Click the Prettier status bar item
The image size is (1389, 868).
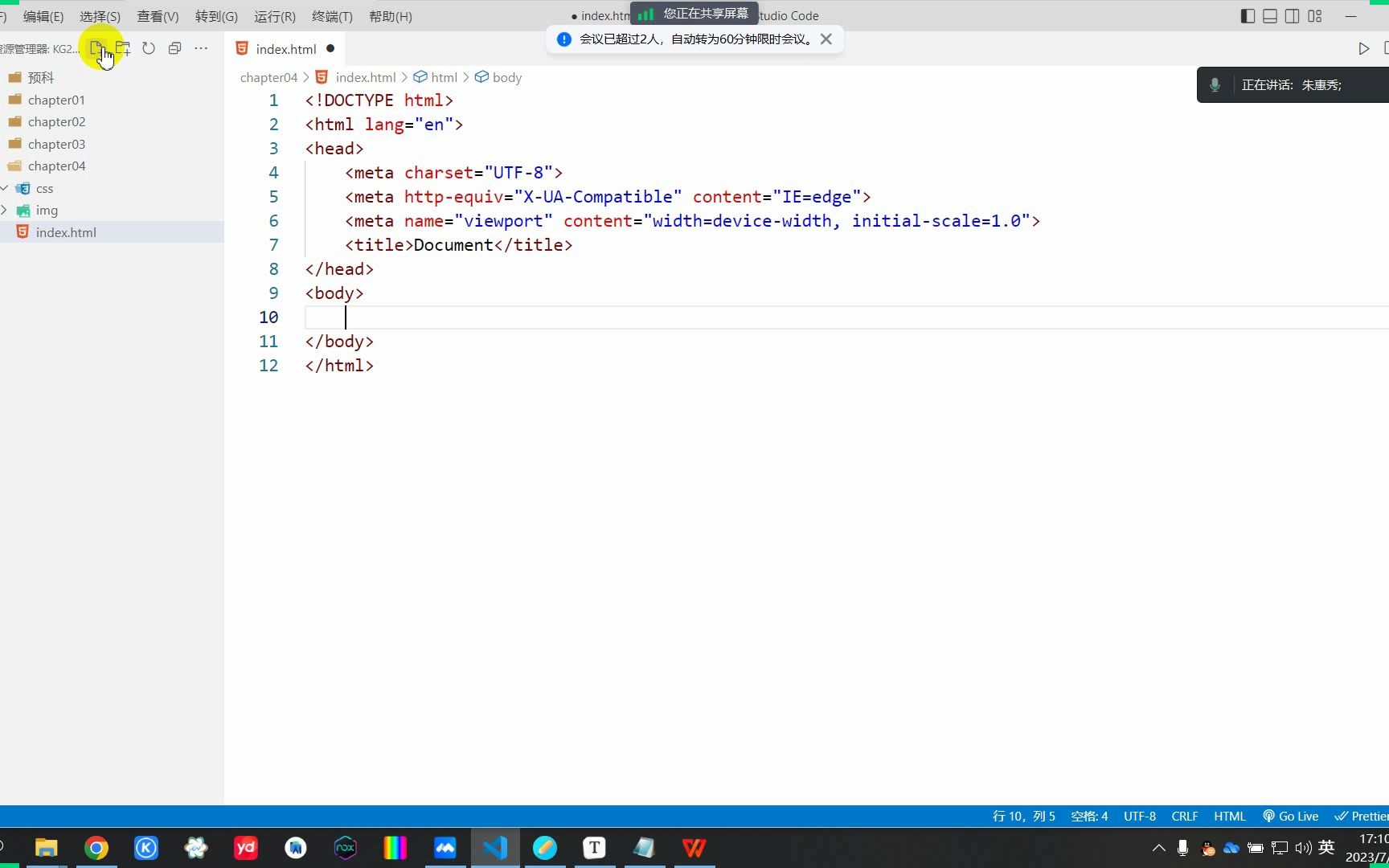pos(1362,816)
